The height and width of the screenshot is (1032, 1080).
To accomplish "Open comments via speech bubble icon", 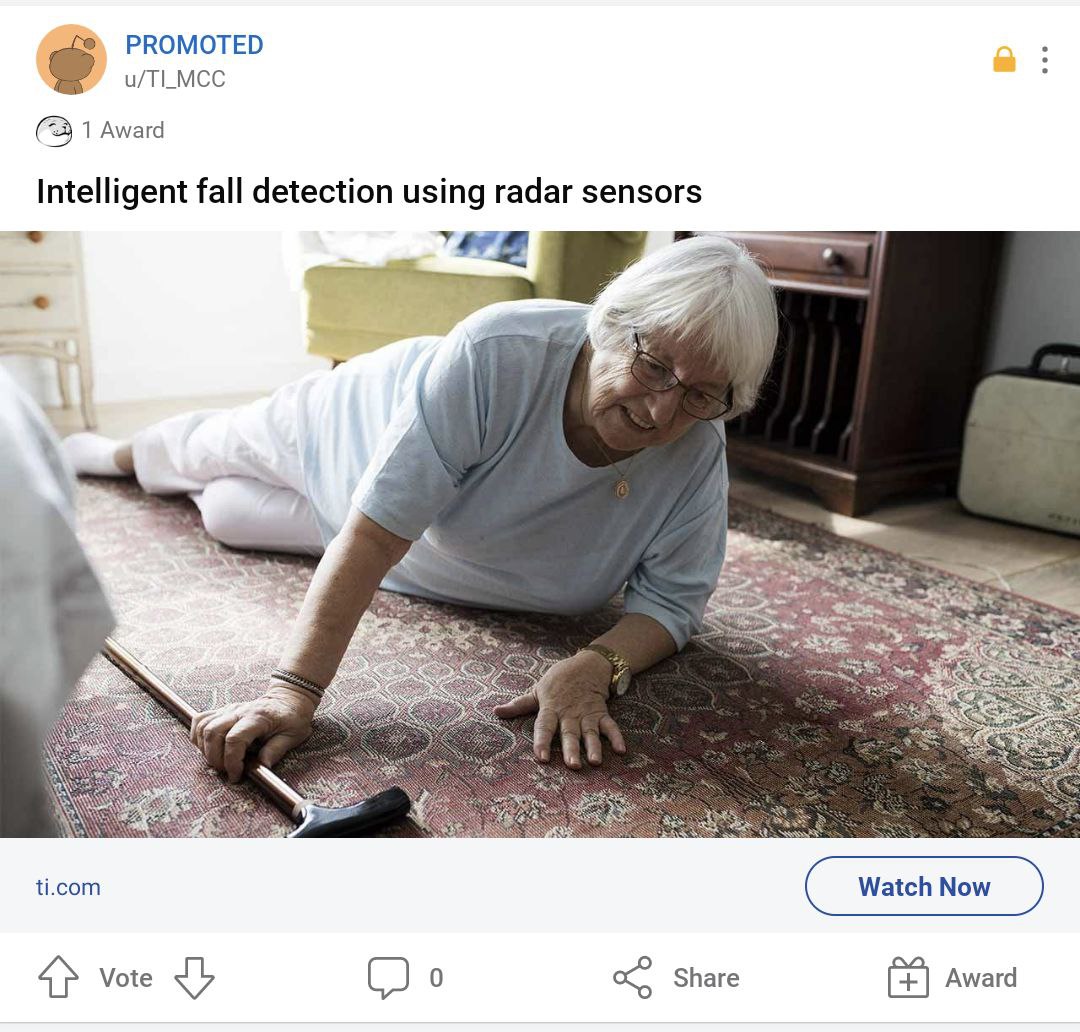I will [388, 978].
